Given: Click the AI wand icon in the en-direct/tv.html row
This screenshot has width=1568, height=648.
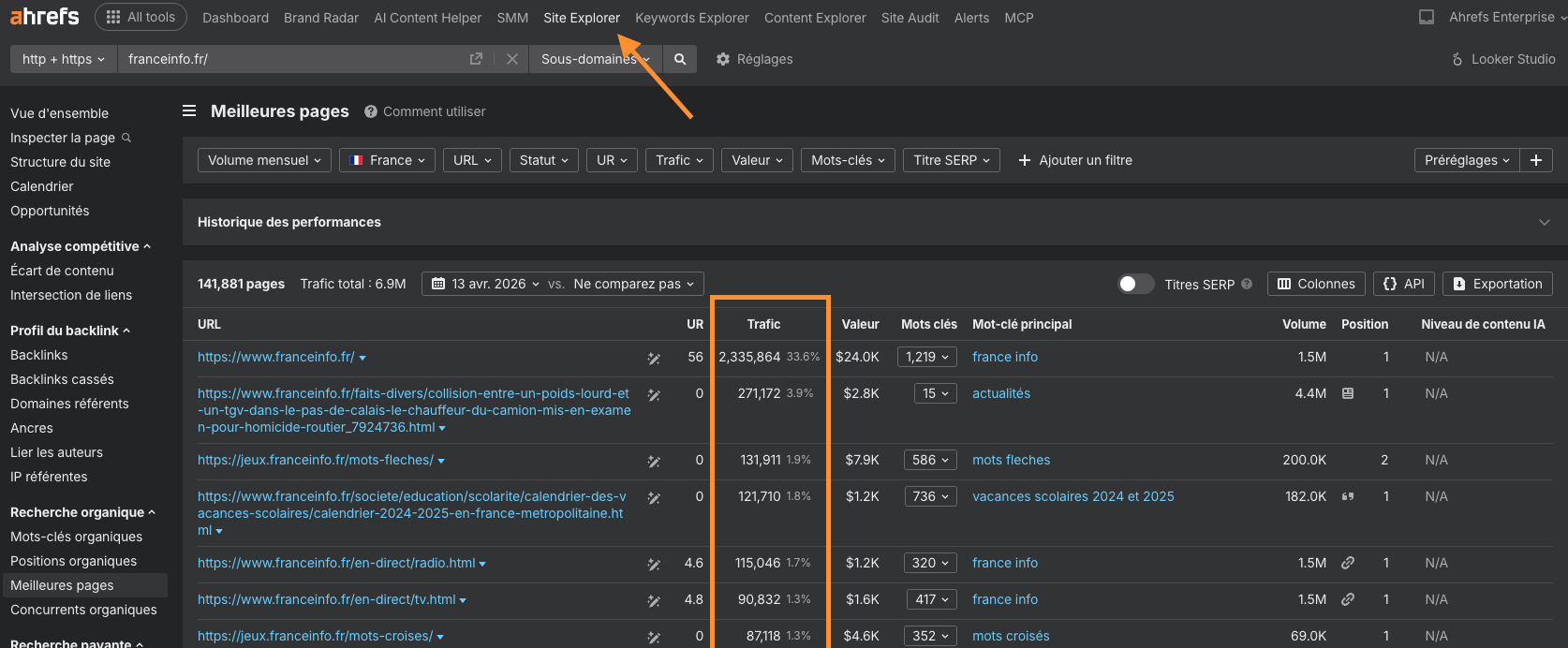Looking at the screenshot, I should coord(654,600).
